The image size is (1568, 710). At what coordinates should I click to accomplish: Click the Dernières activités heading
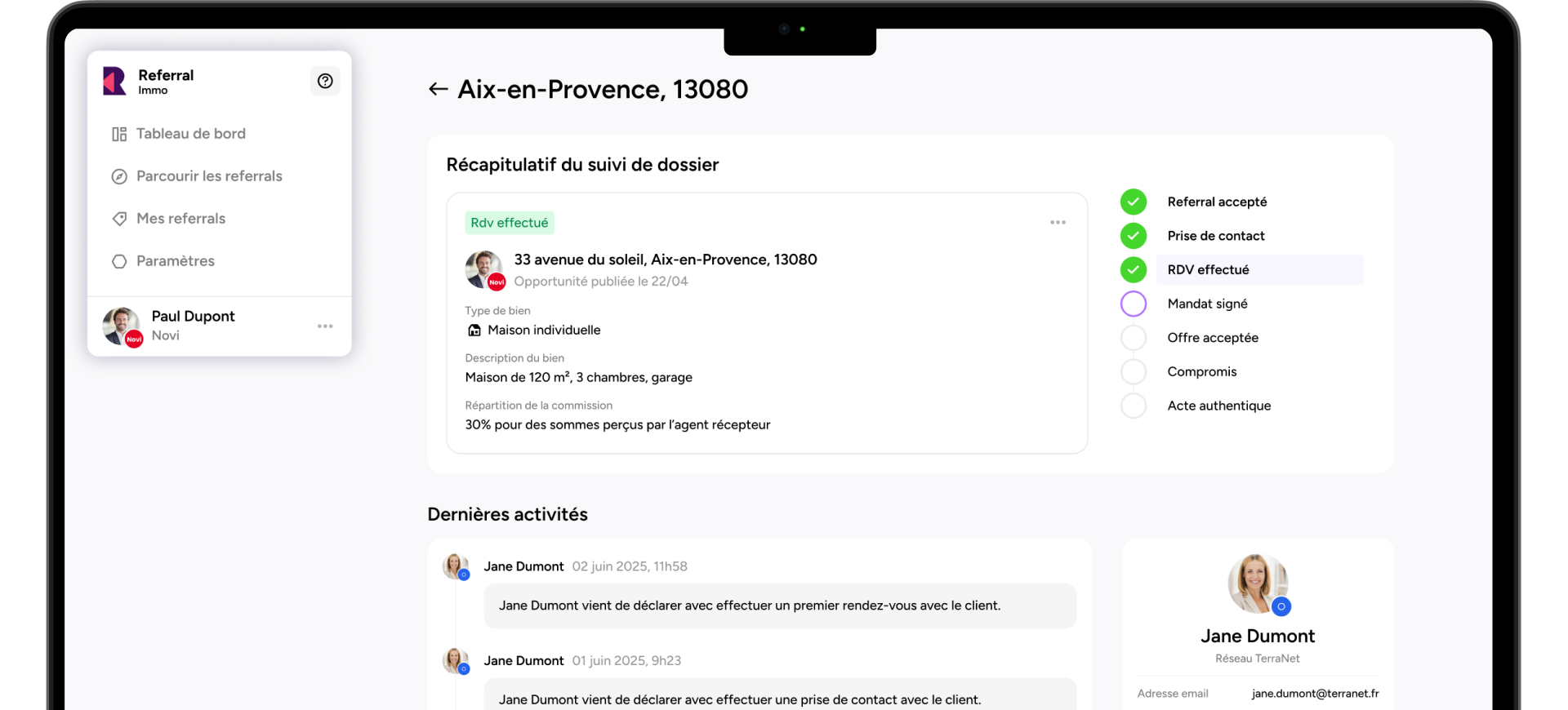click(x=508, y=514)
